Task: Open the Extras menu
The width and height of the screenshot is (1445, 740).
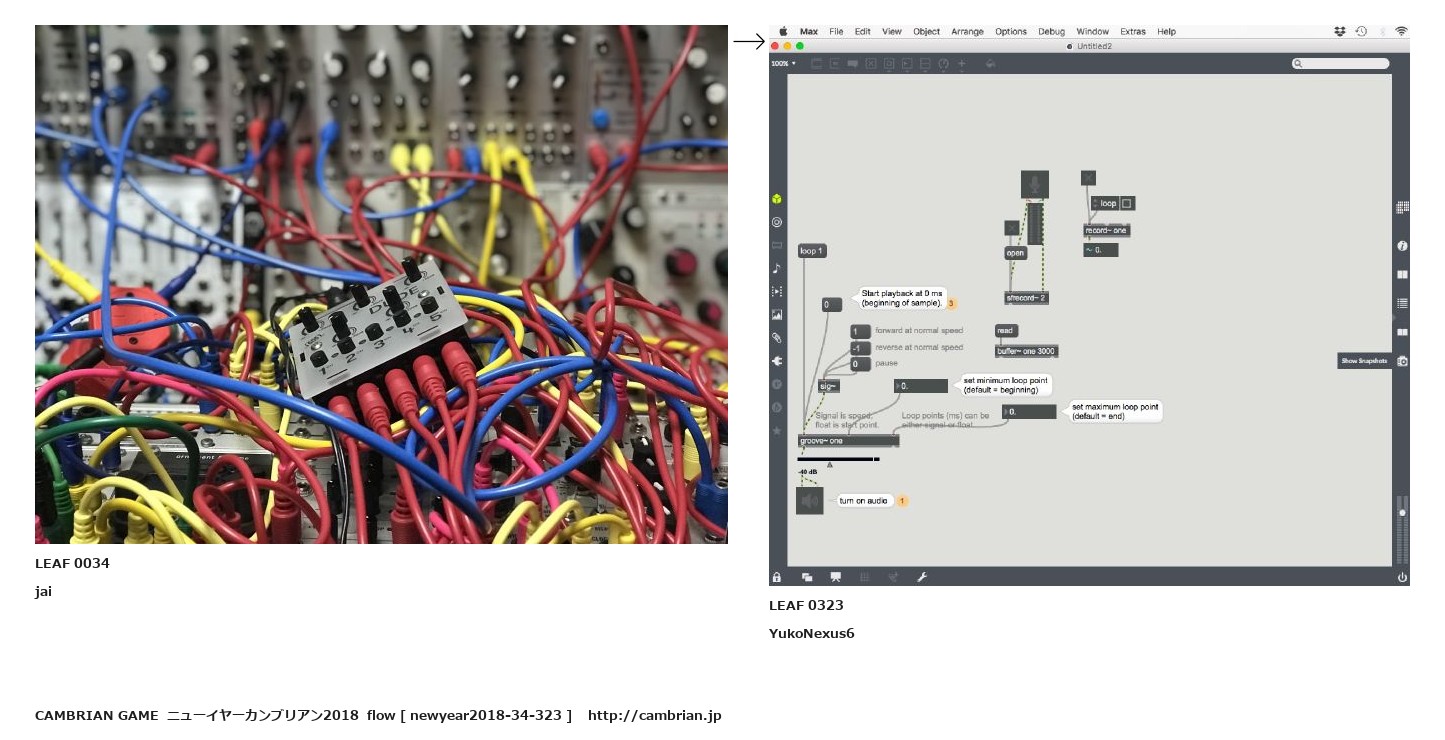Action: 1132,32
